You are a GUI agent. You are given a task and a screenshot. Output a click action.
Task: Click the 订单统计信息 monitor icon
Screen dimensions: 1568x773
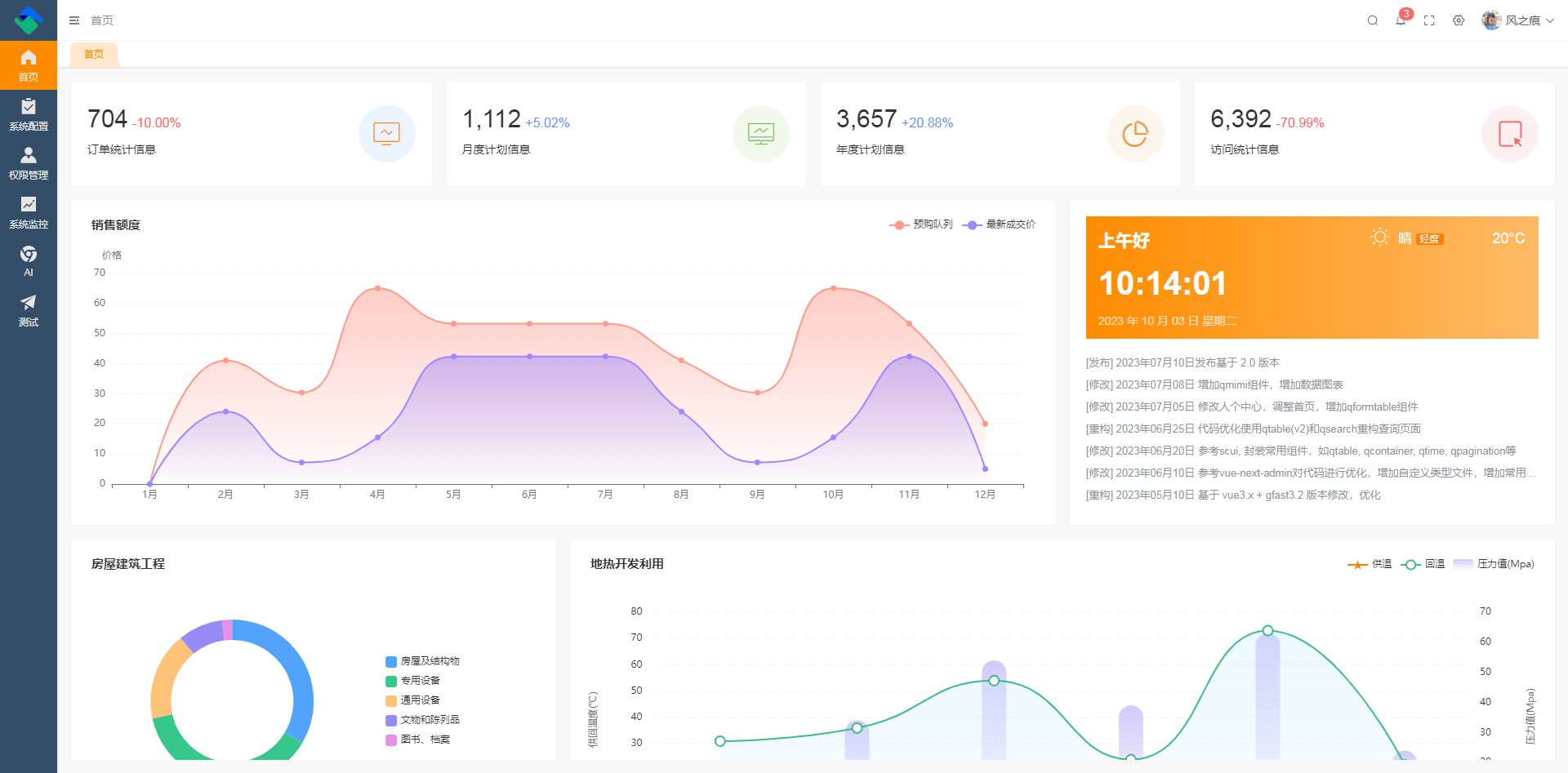387,134
